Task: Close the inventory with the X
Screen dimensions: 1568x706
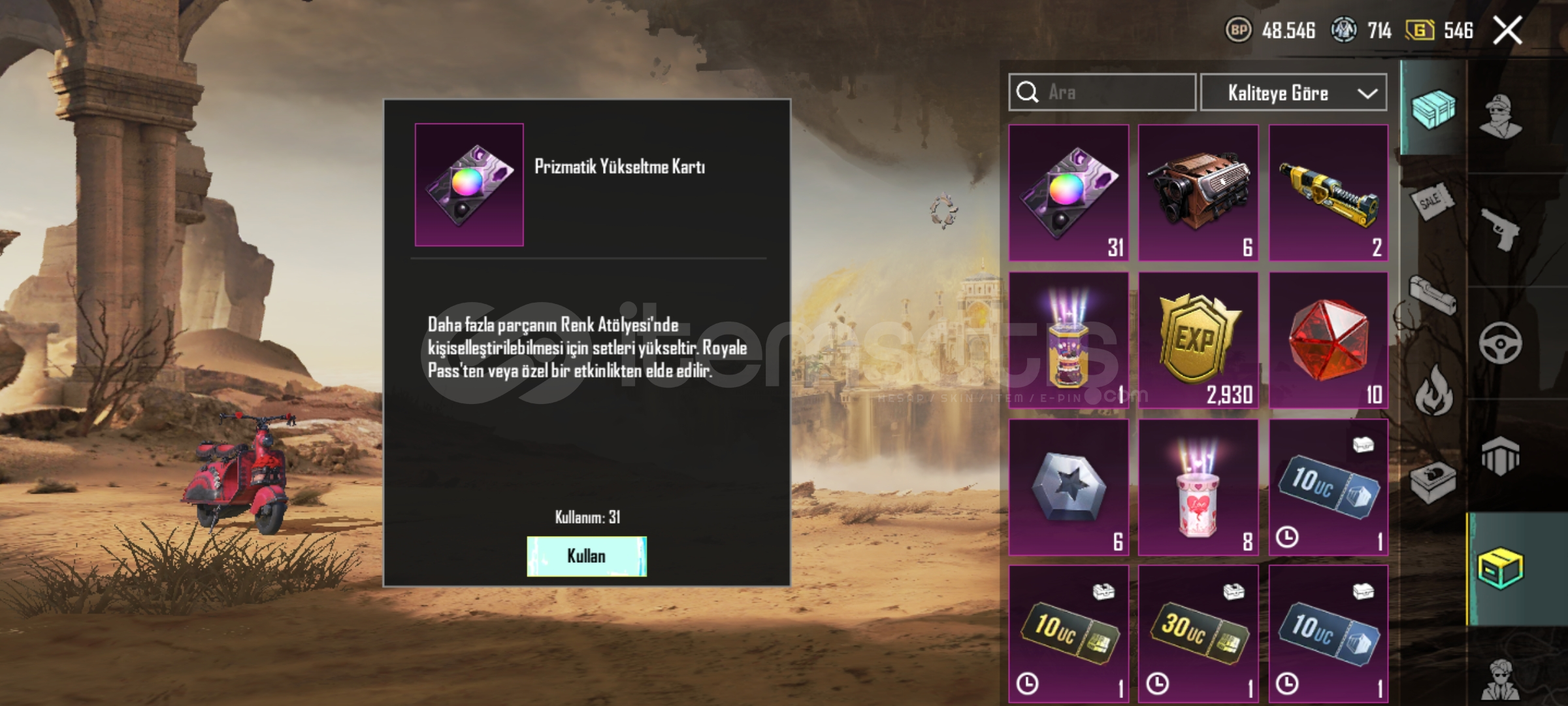Action: point(1508,30)
